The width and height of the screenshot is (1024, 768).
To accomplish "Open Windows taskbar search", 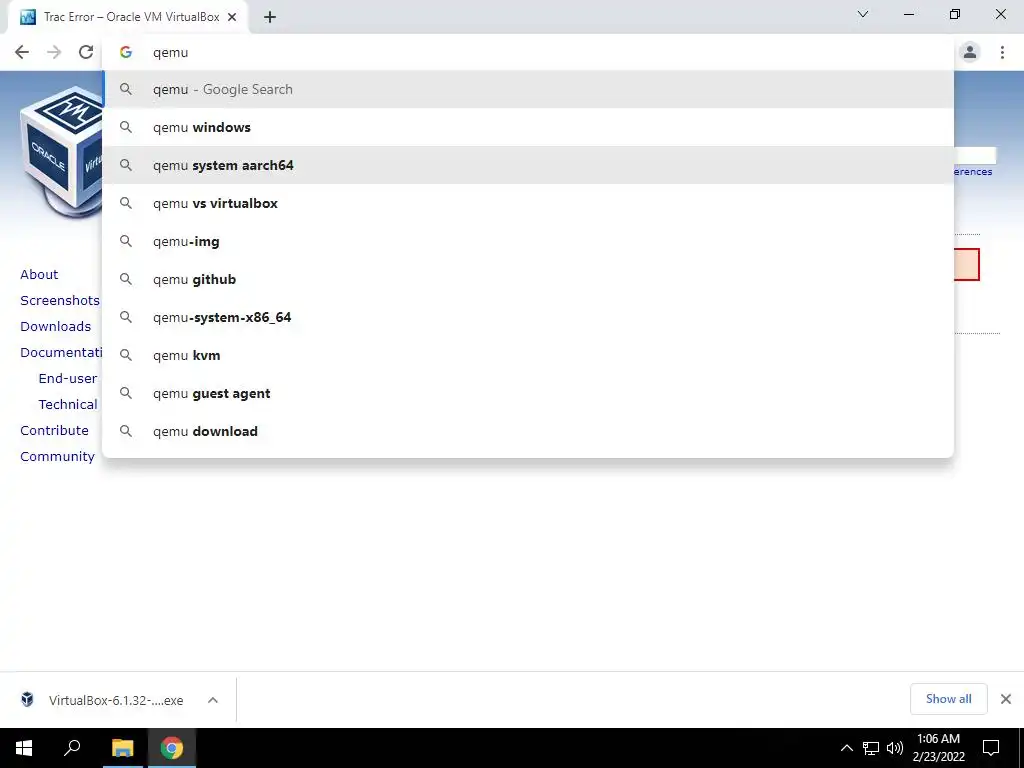I will tap(72, 747).
